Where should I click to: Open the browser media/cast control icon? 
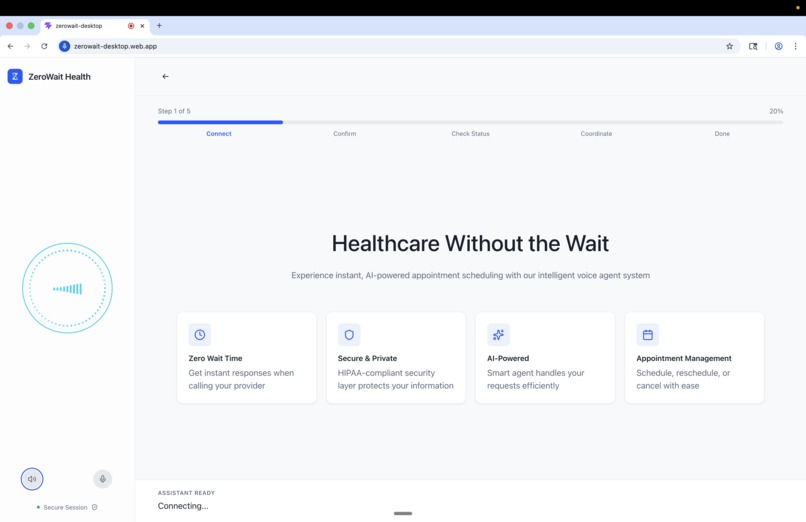click(753, 46)
